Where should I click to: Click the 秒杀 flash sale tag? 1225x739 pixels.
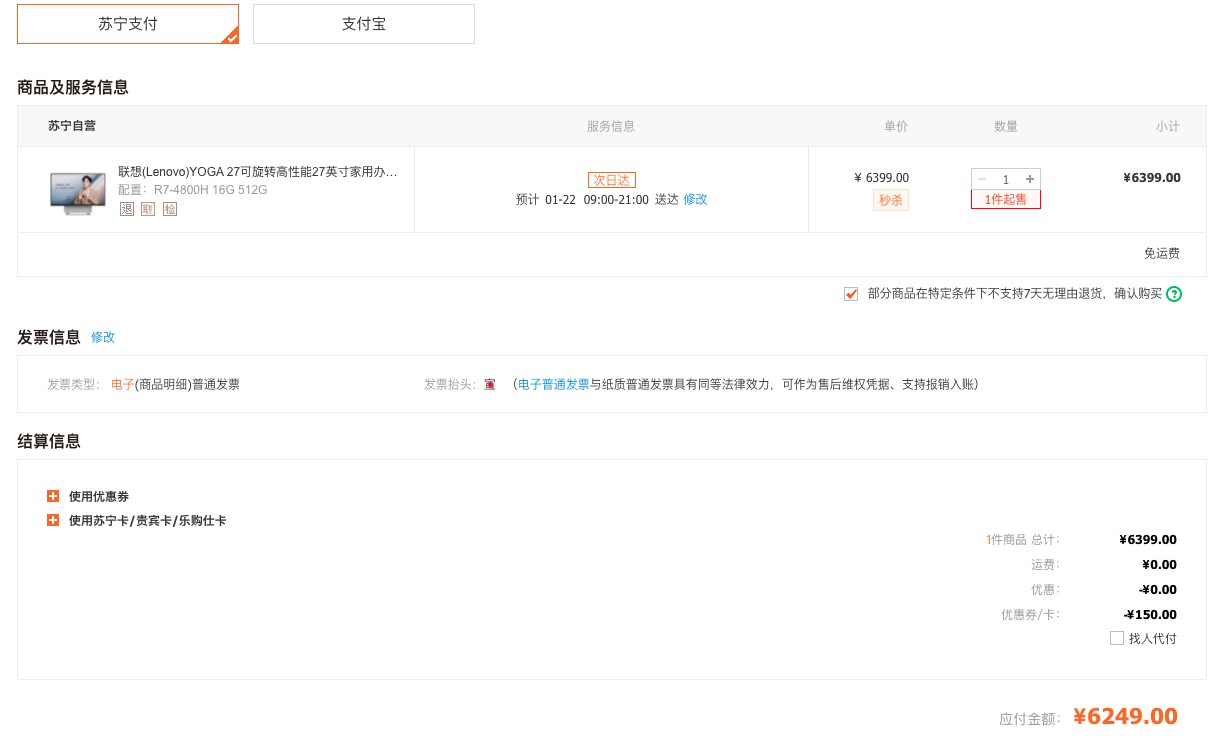click(891, 200)
